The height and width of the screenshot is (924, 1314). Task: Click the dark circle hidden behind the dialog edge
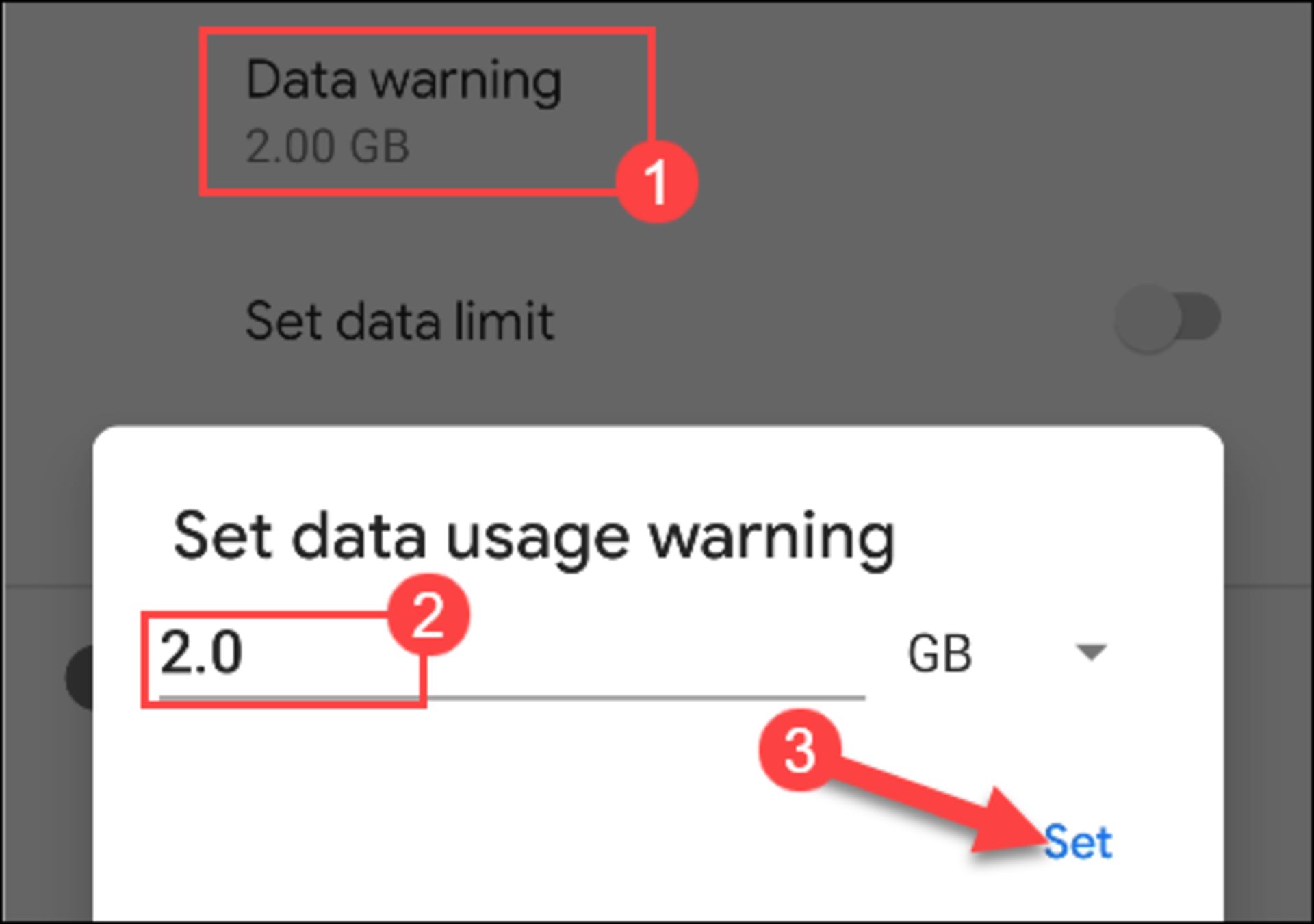pyautogui.click(x=79, y=678)
